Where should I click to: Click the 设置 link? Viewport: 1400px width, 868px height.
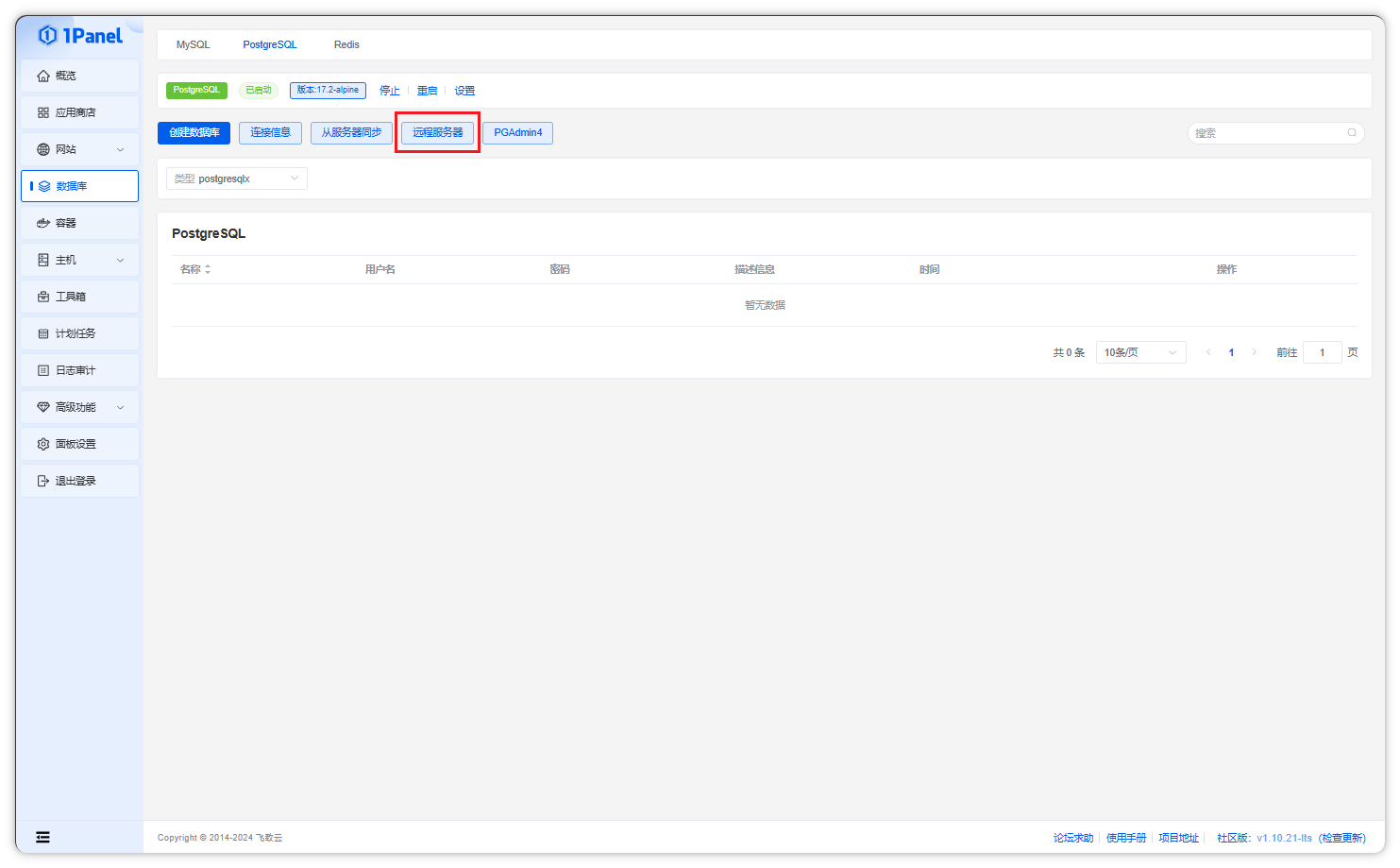(464, 91)
